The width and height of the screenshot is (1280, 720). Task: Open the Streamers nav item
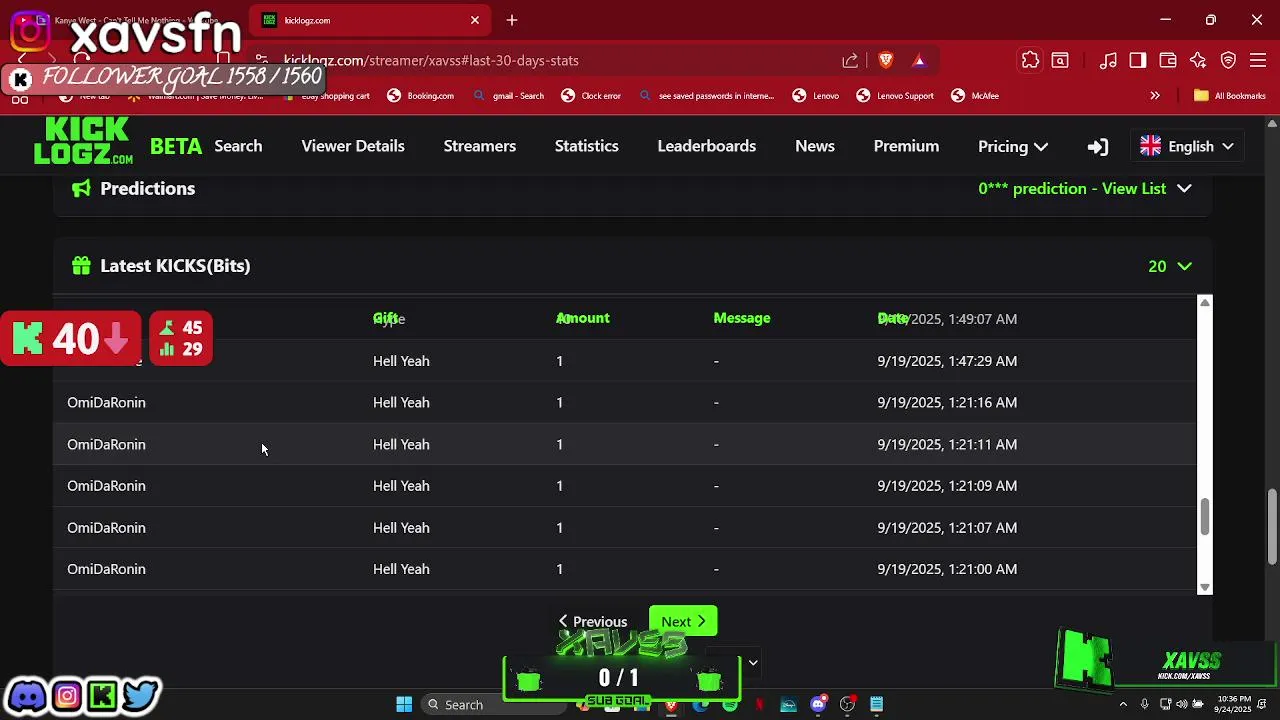[x=480, y=146]
